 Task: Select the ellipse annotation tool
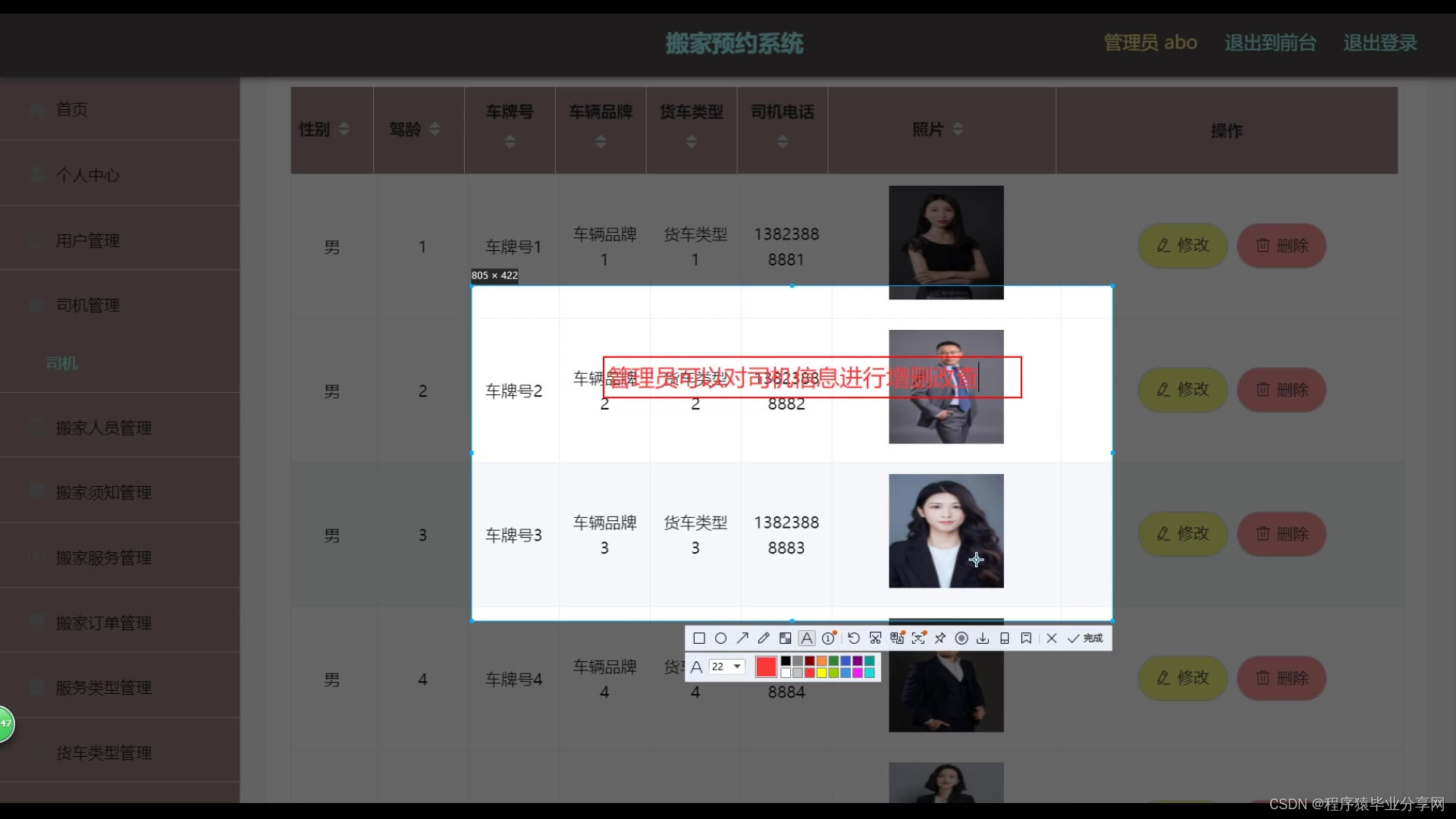[720, 639]
